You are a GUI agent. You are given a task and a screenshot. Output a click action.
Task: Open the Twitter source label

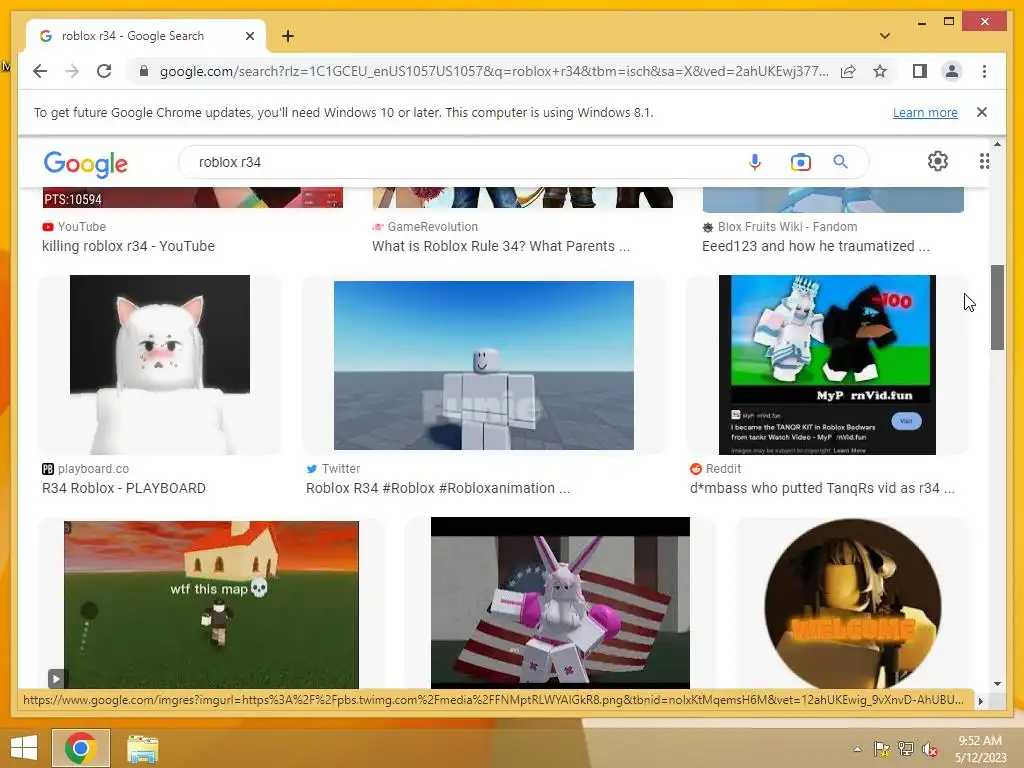coord(333,469)
